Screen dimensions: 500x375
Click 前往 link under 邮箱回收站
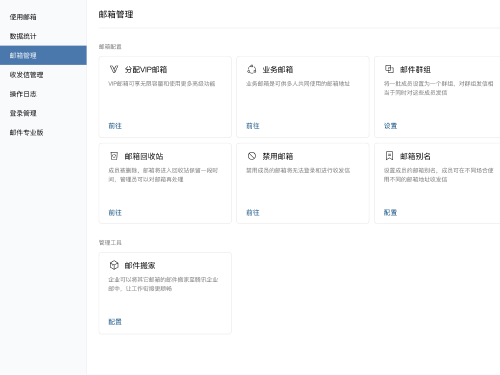[x=115, y=213]
